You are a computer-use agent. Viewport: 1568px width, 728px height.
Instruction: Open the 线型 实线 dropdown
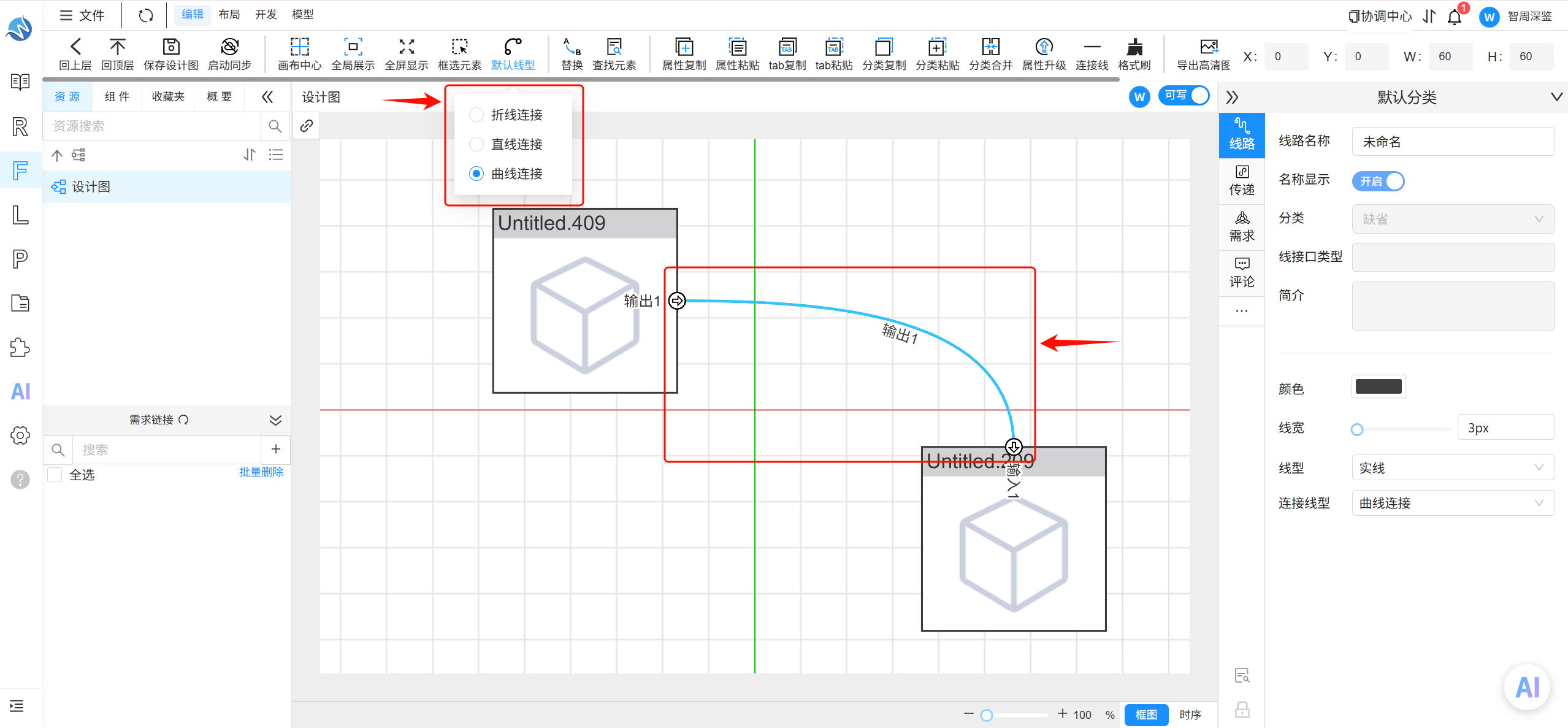(x=1453, y=468)
